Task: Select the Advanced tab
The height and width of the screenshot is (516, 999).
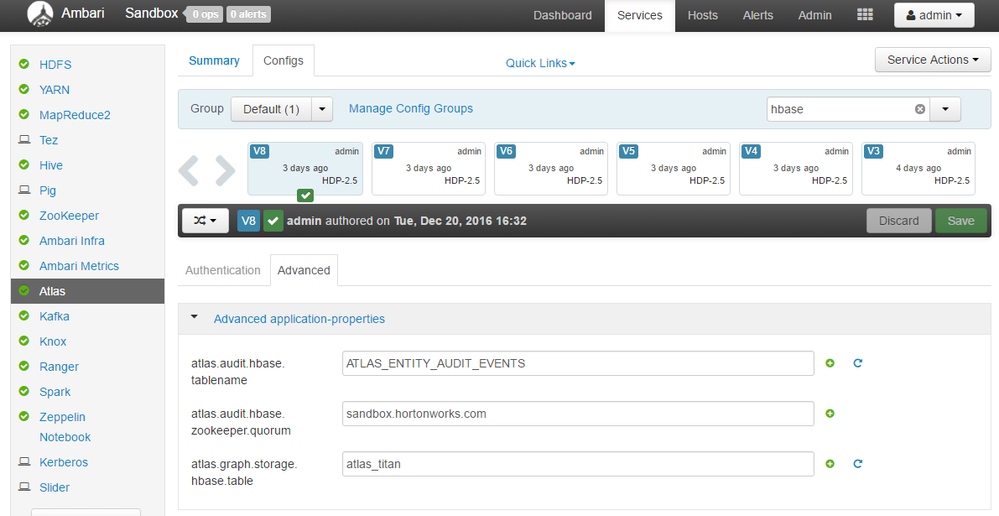Action: tap(304, 270)
